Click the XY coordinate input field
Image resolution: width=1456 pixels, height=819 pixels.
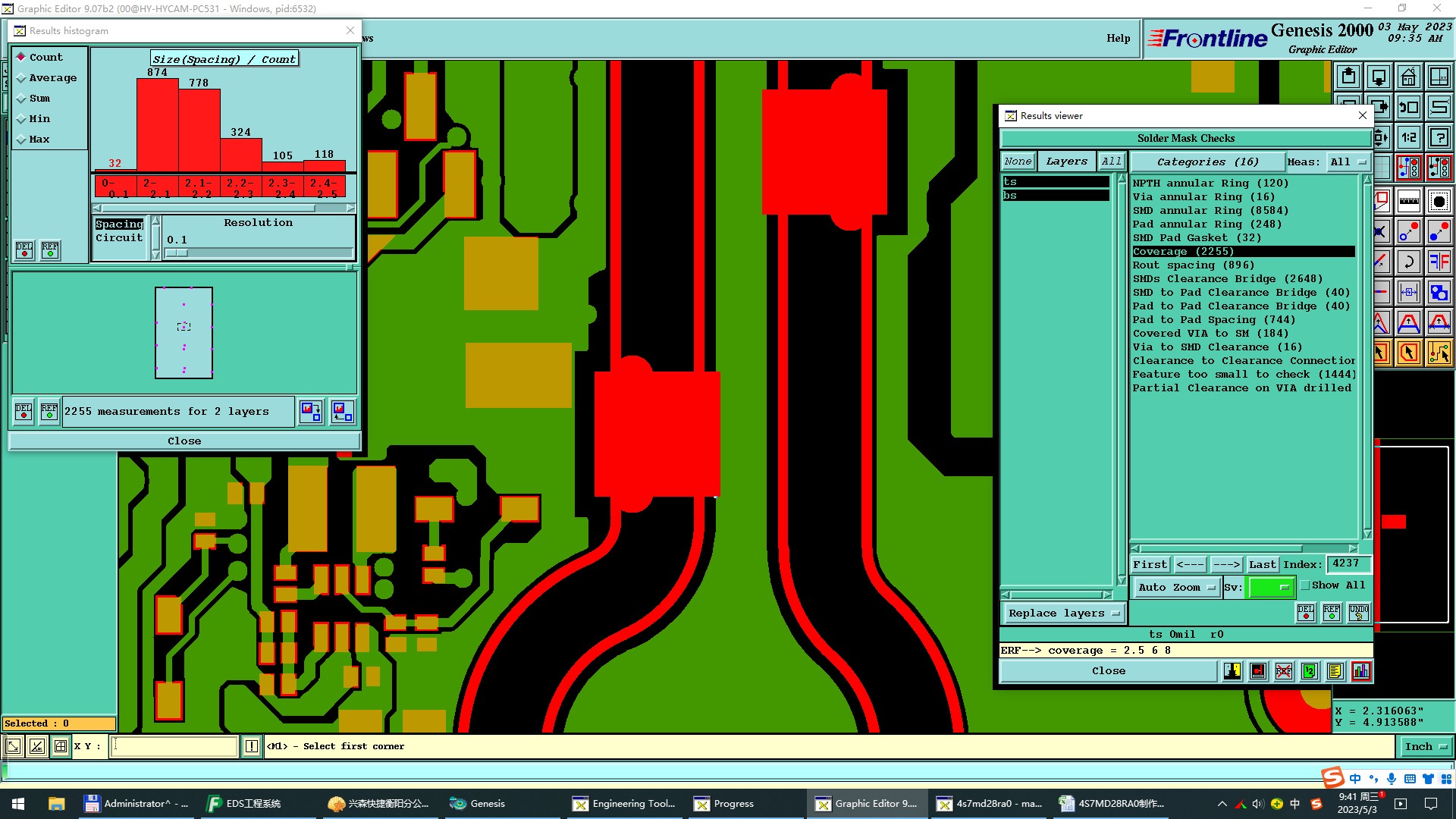(x=174, y=747)
